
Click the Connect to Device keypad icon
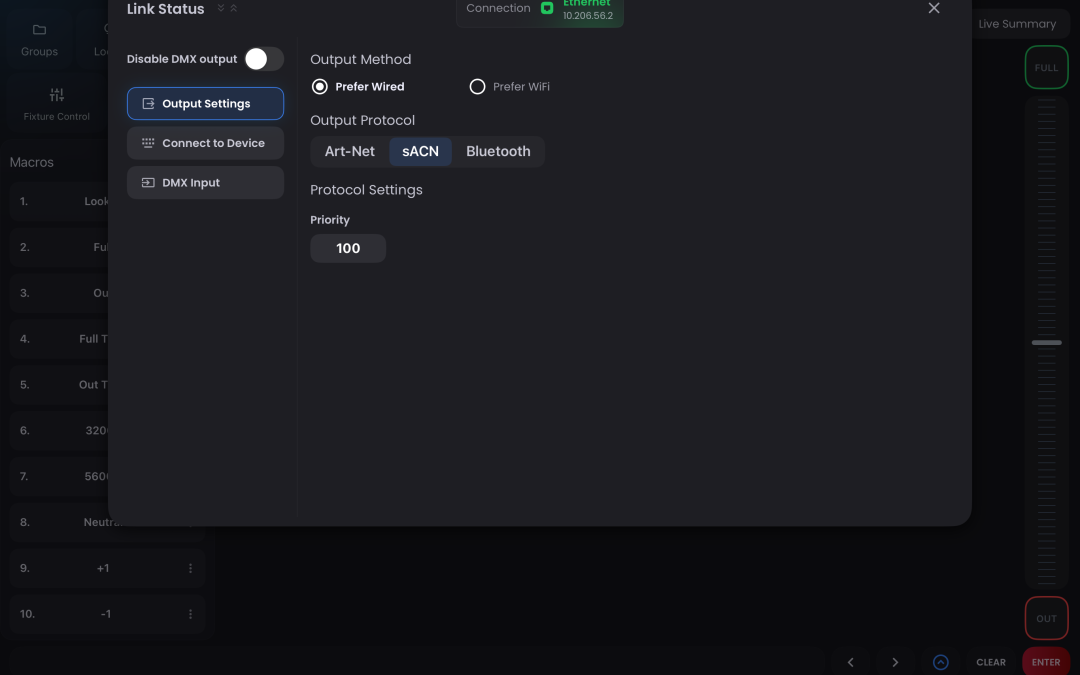[x=148, y=143]
